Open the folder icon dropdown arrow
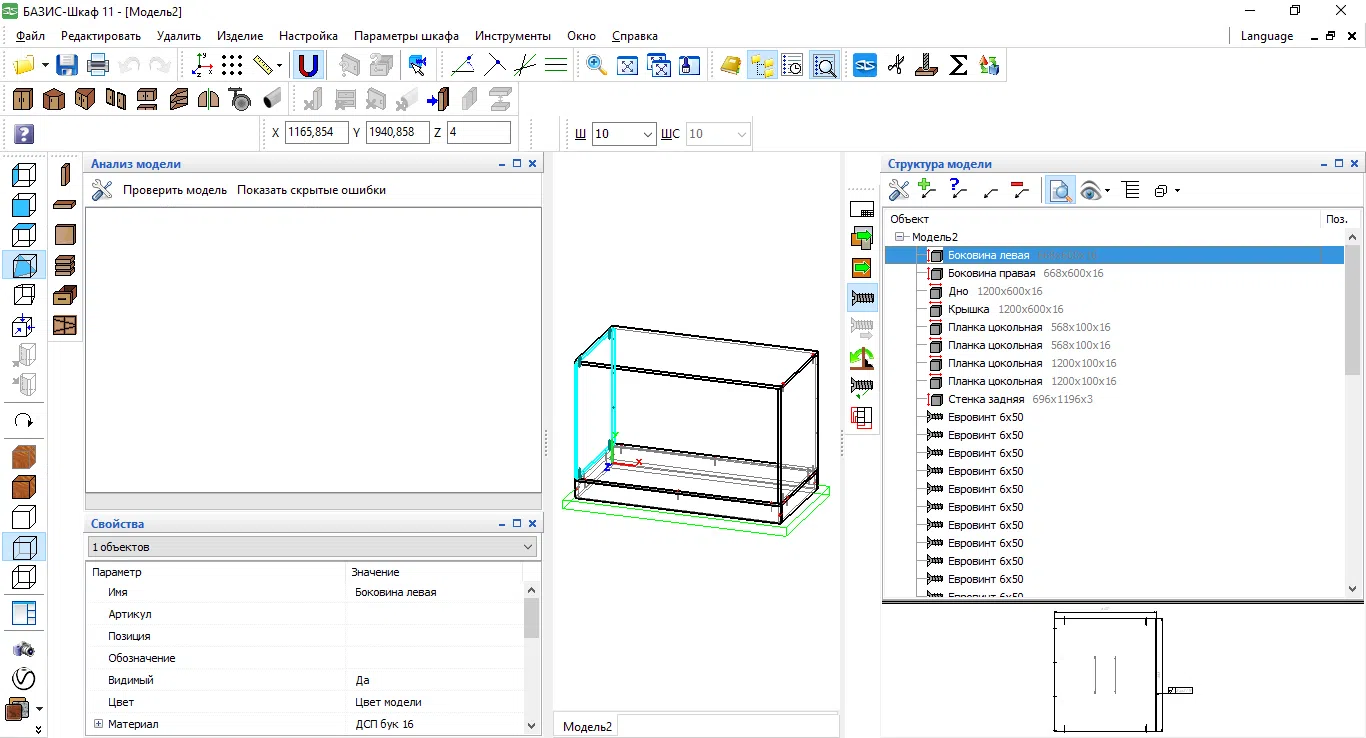The height and width of the screenshot is (738, 1366). pos(45,66)
